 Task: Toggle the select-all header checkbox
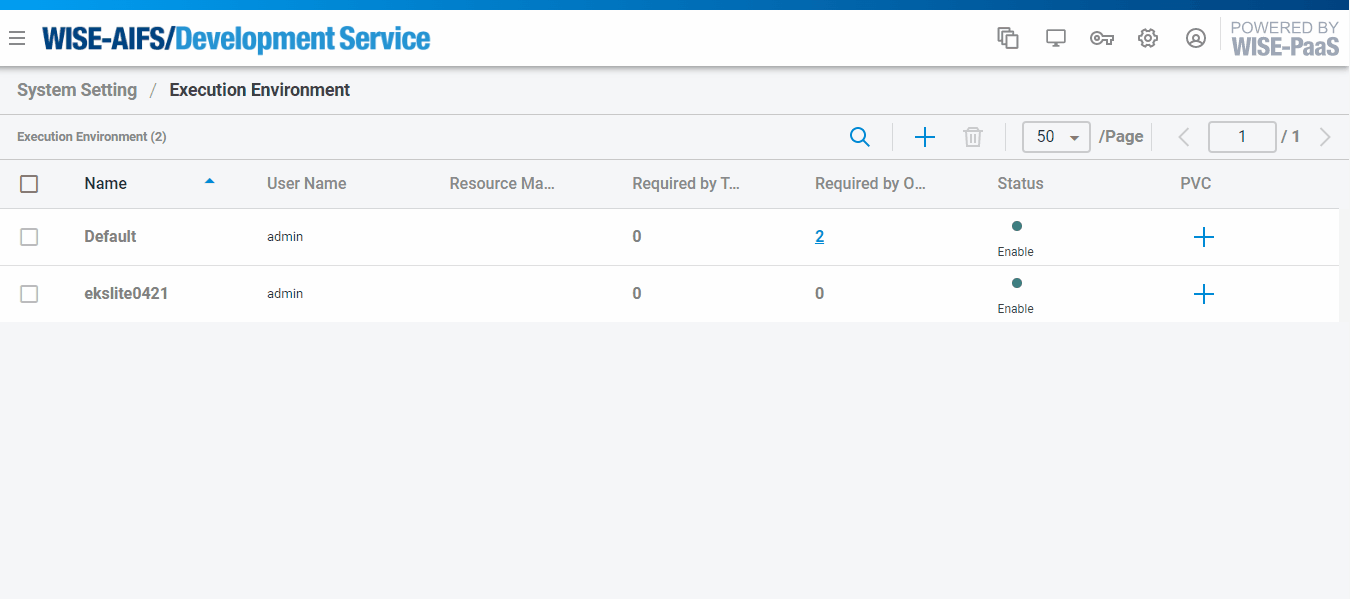point(29,184)
